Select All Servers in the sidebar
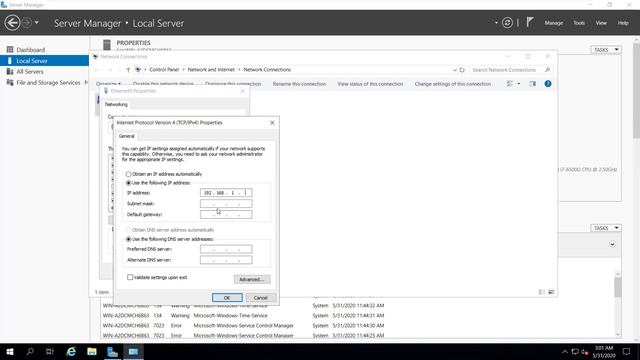640x360 pixels. 30,72
